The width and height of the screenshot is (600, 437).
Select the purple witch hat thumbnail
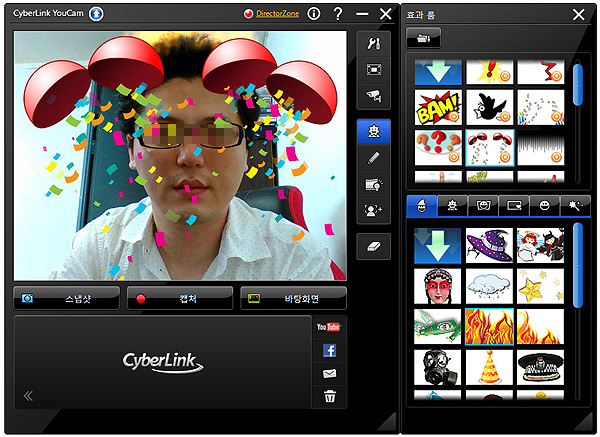[489, 246]
